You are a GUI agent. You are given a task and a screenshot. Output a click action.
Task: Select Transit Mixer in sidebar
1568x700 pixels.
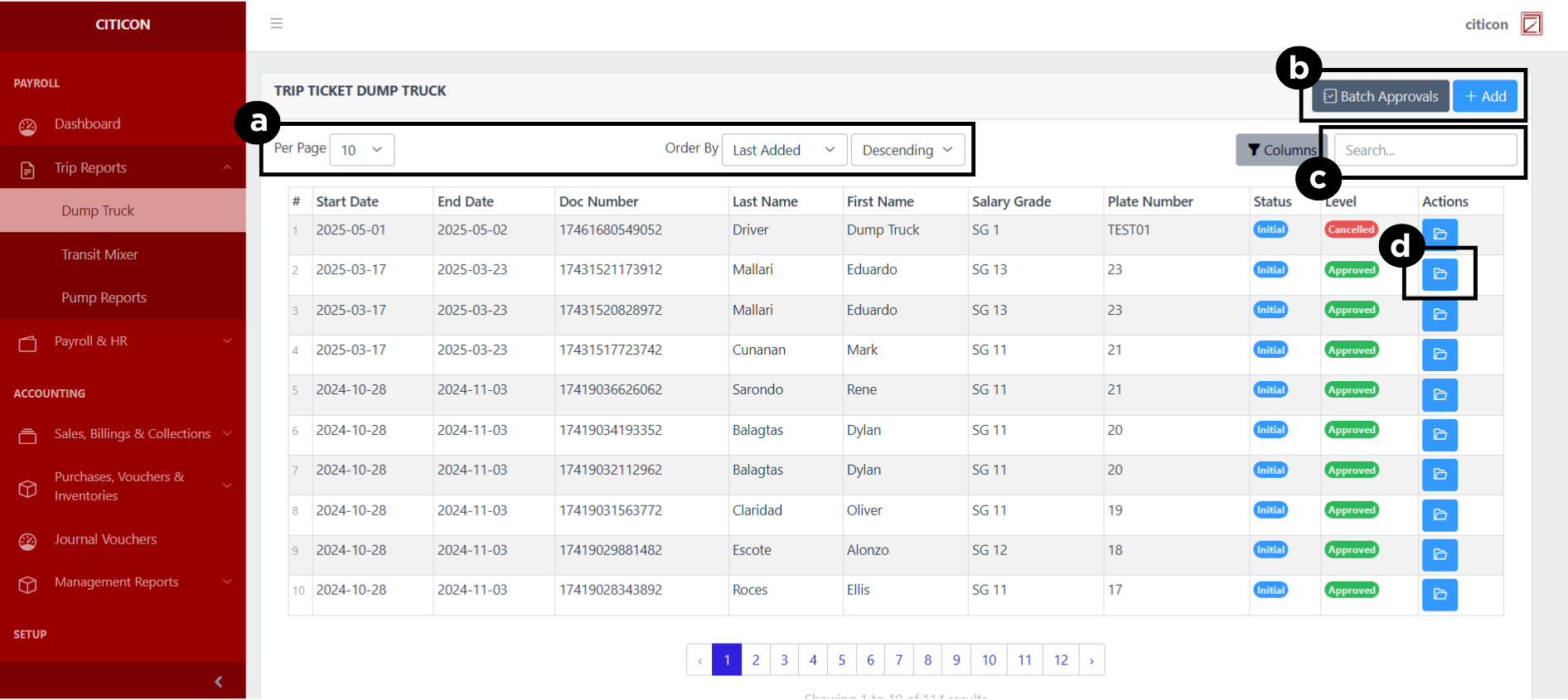click(x=99, y=254)
